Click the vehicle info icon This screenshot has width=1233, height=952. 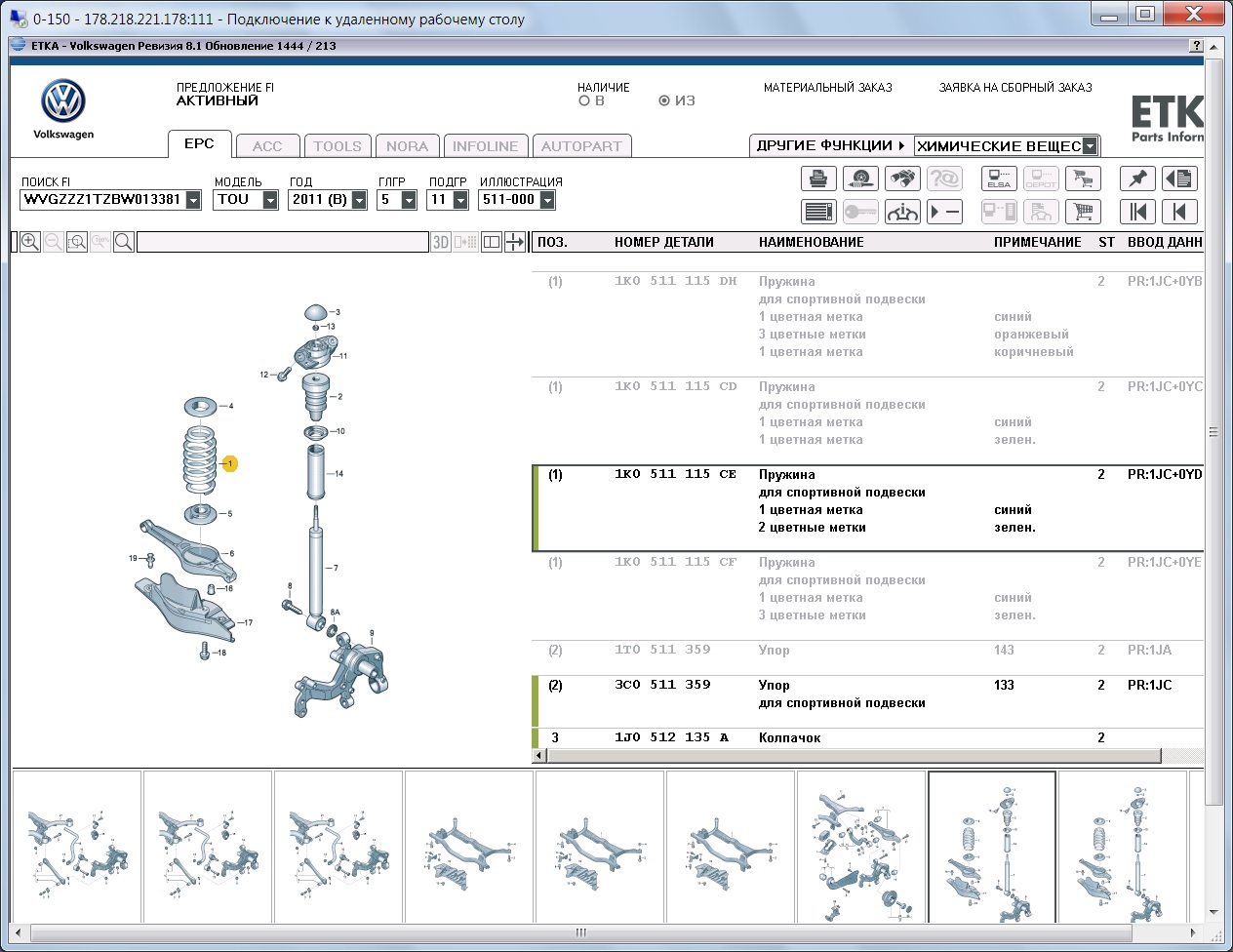click(902, 212)
